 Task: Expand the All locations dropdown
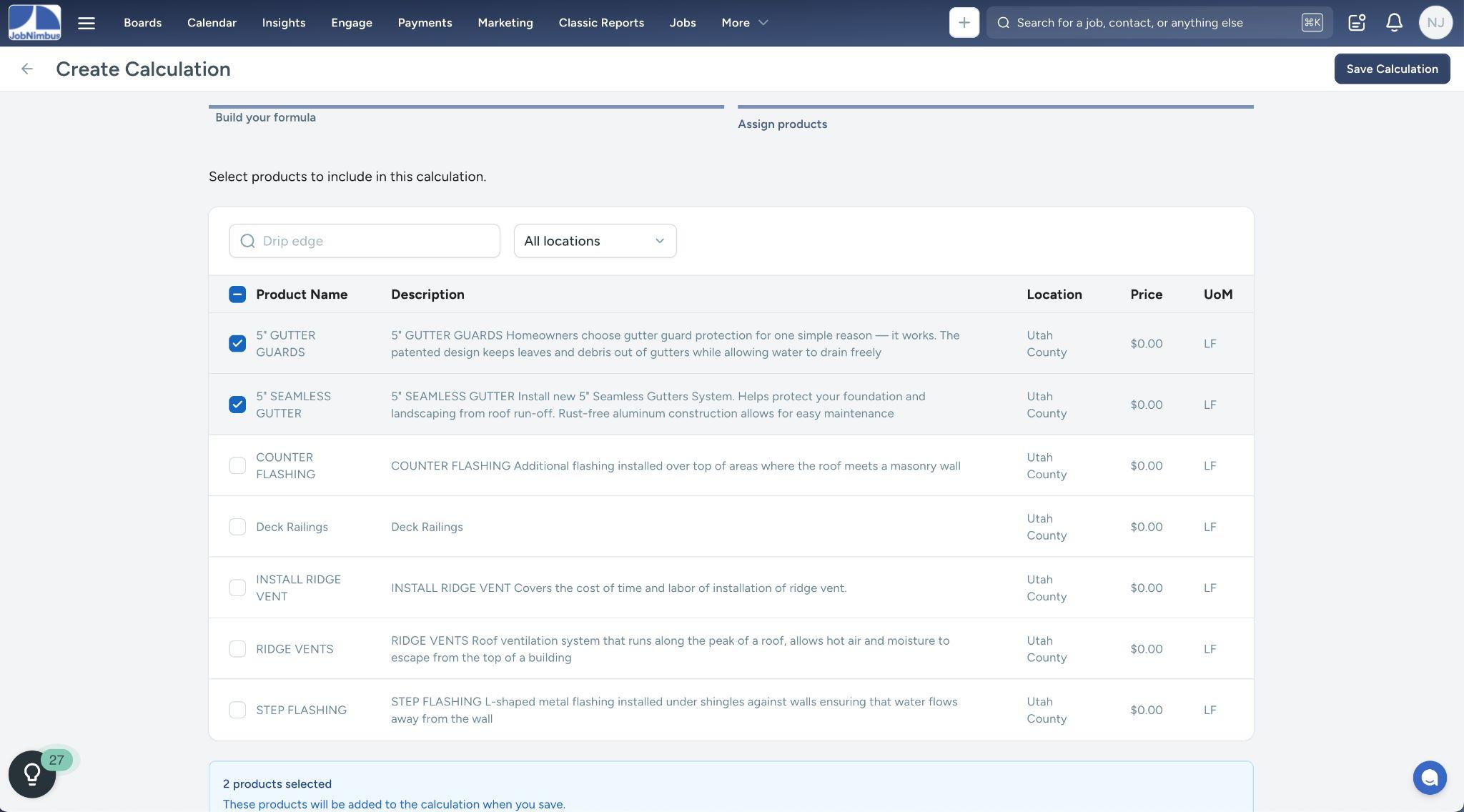[595, 241]
